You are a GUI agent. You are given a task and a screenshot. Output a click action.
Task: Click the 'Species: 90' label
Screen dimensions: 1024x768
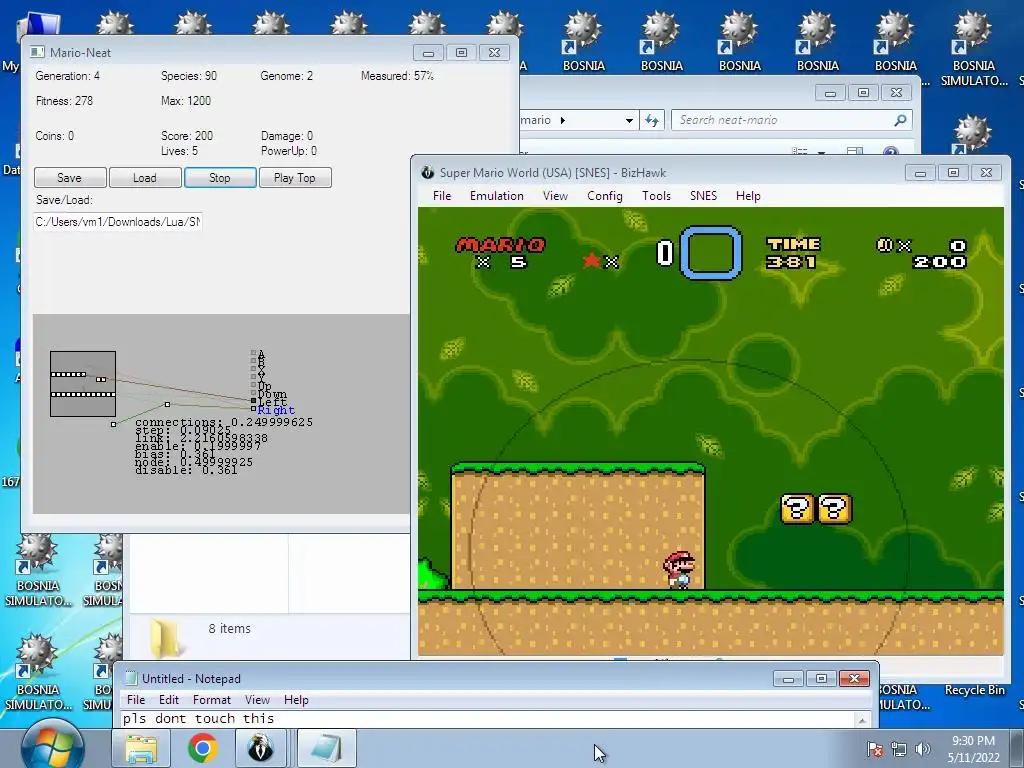tap(189, 76)
